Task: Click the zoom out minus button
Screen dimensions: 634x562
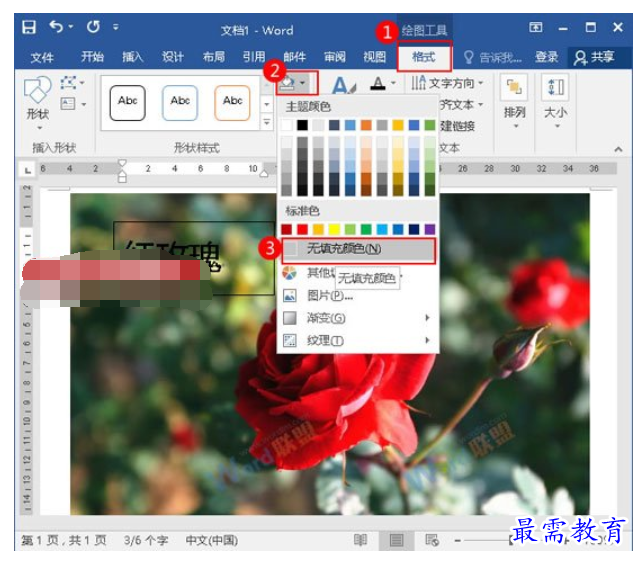Action: pos(458,540)
